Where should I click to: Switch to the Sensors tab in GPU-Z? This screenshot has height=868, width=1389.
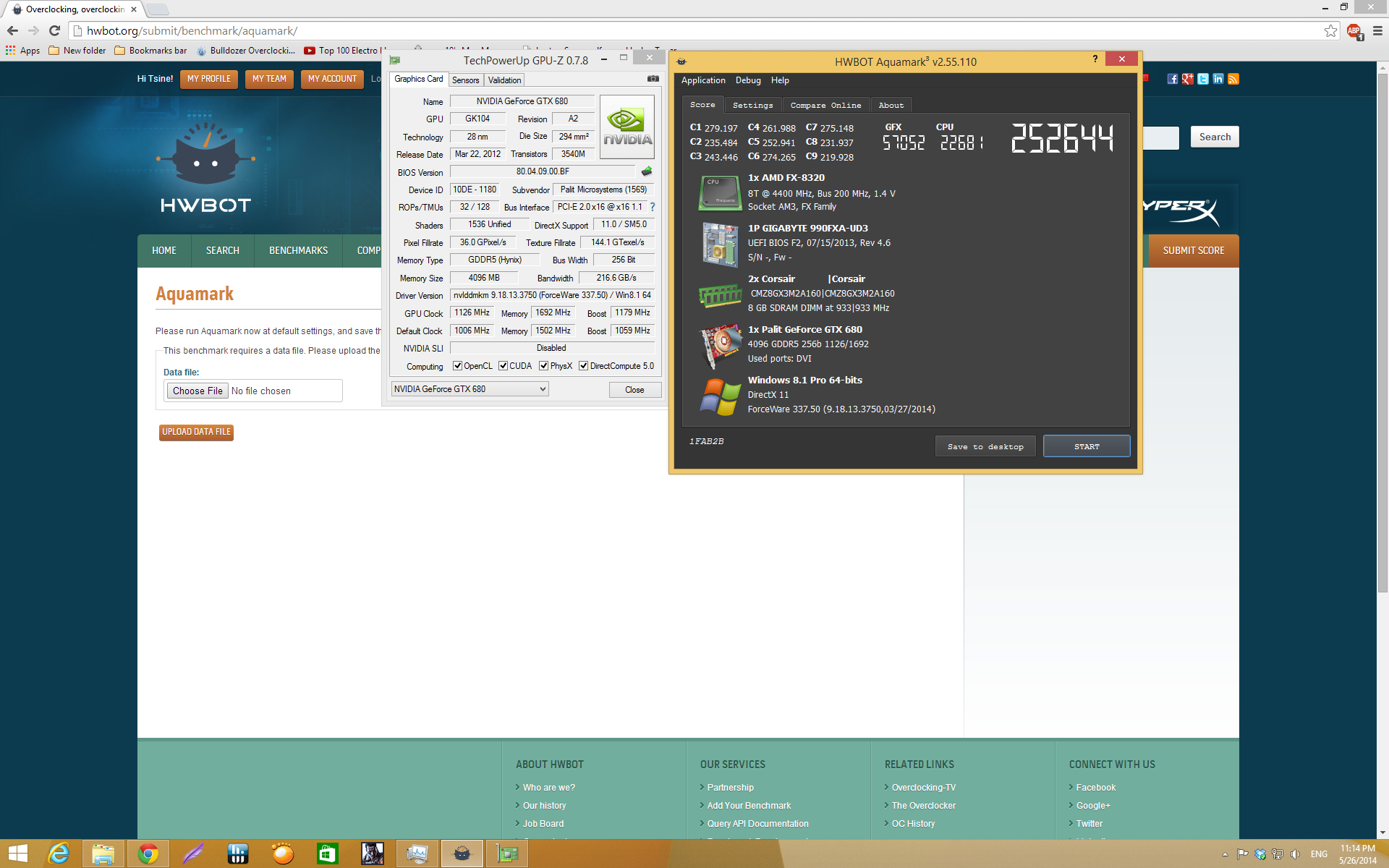465,80
